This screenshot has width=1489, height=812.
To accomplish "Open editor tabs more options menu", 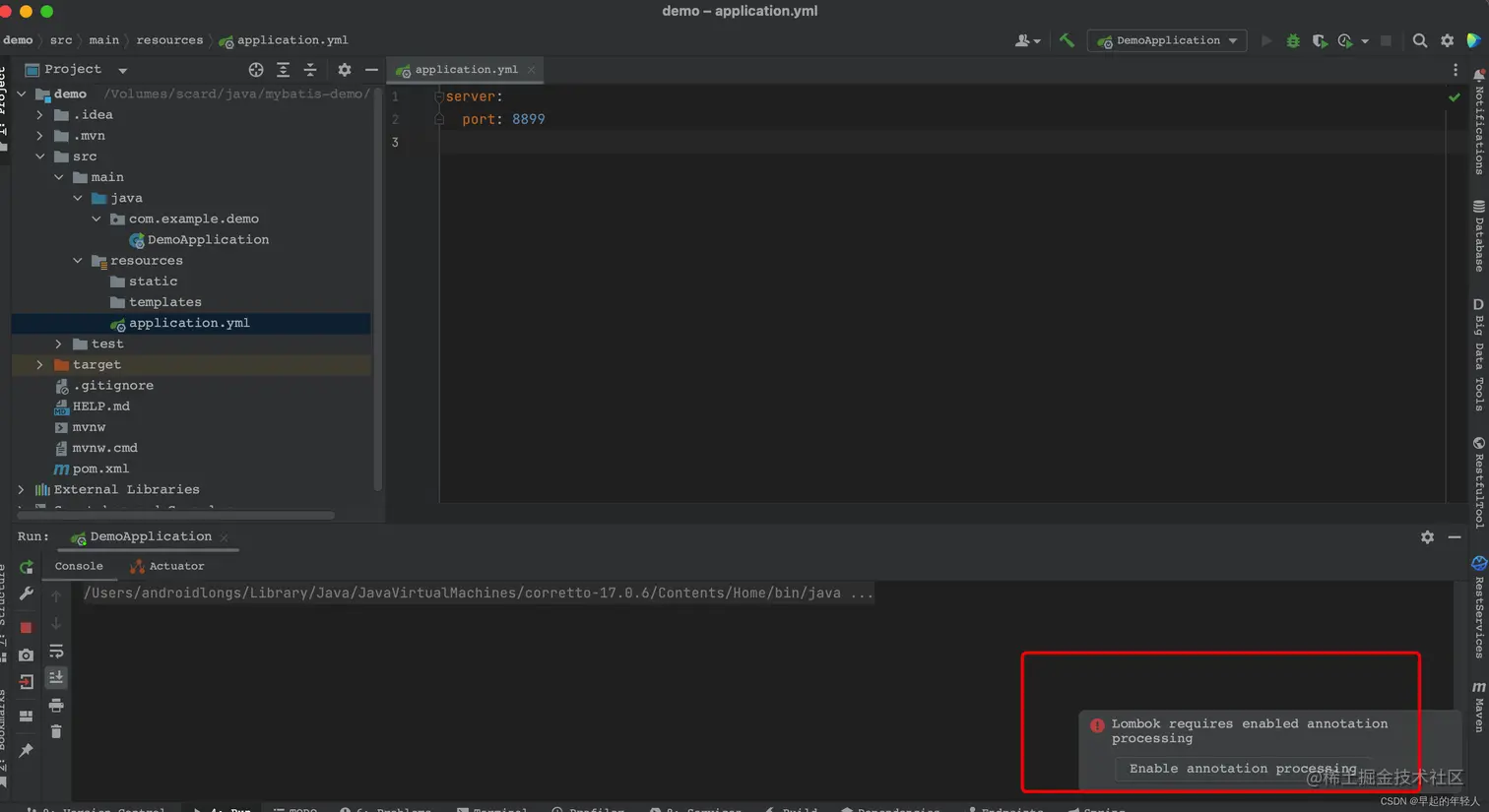I will [1456, 69].
